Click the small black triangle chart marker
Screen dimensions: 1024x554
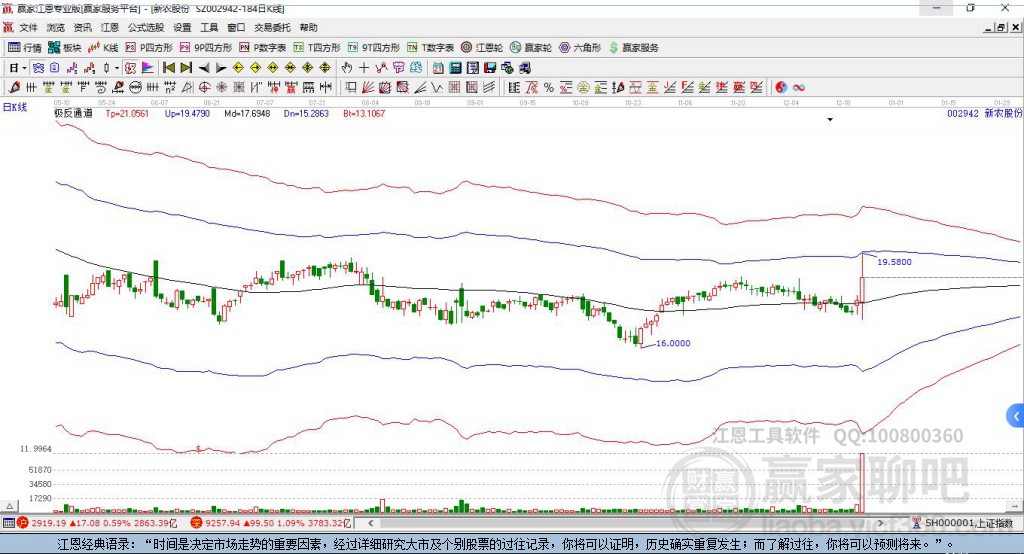(x=830, y=120)
